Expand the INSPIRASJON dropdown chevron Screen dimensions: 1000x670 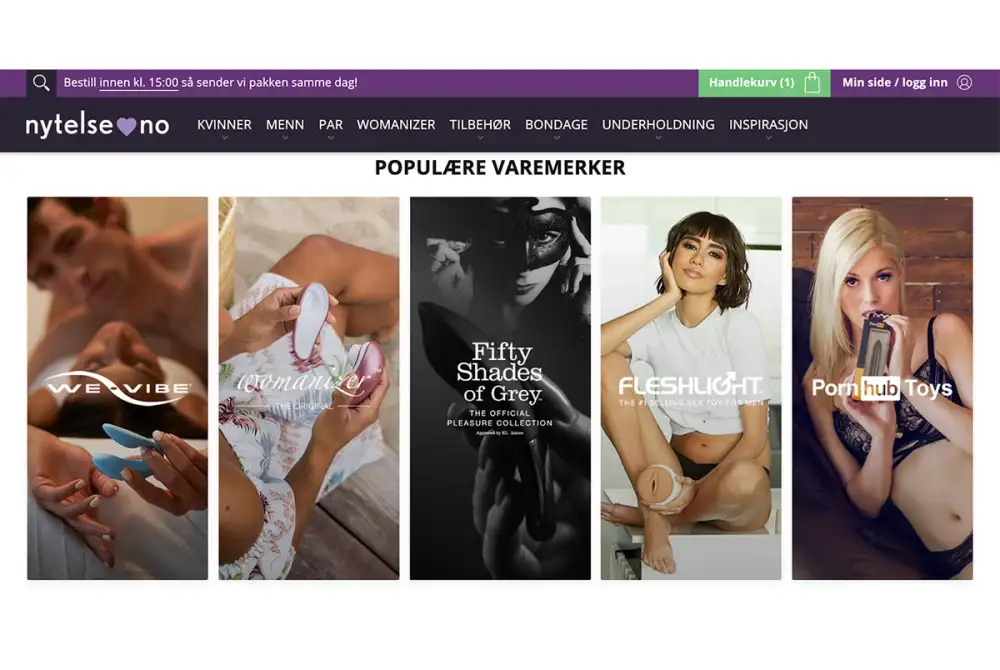(768, 138)
